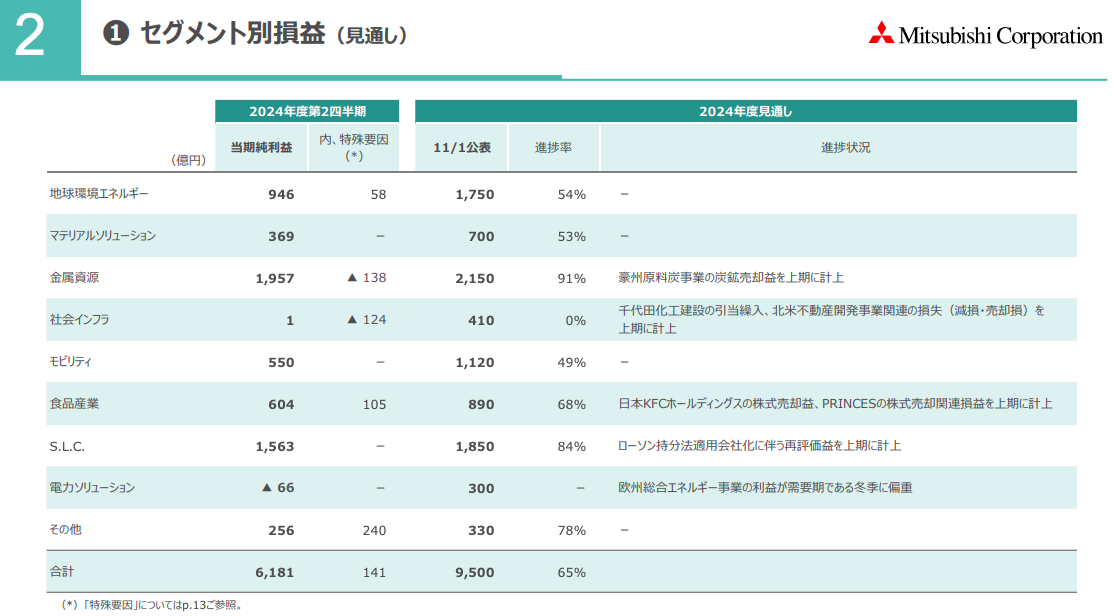Click the special factor ▲ 124
Viewport: 1113px width, 616px height.
pos(366,319)
